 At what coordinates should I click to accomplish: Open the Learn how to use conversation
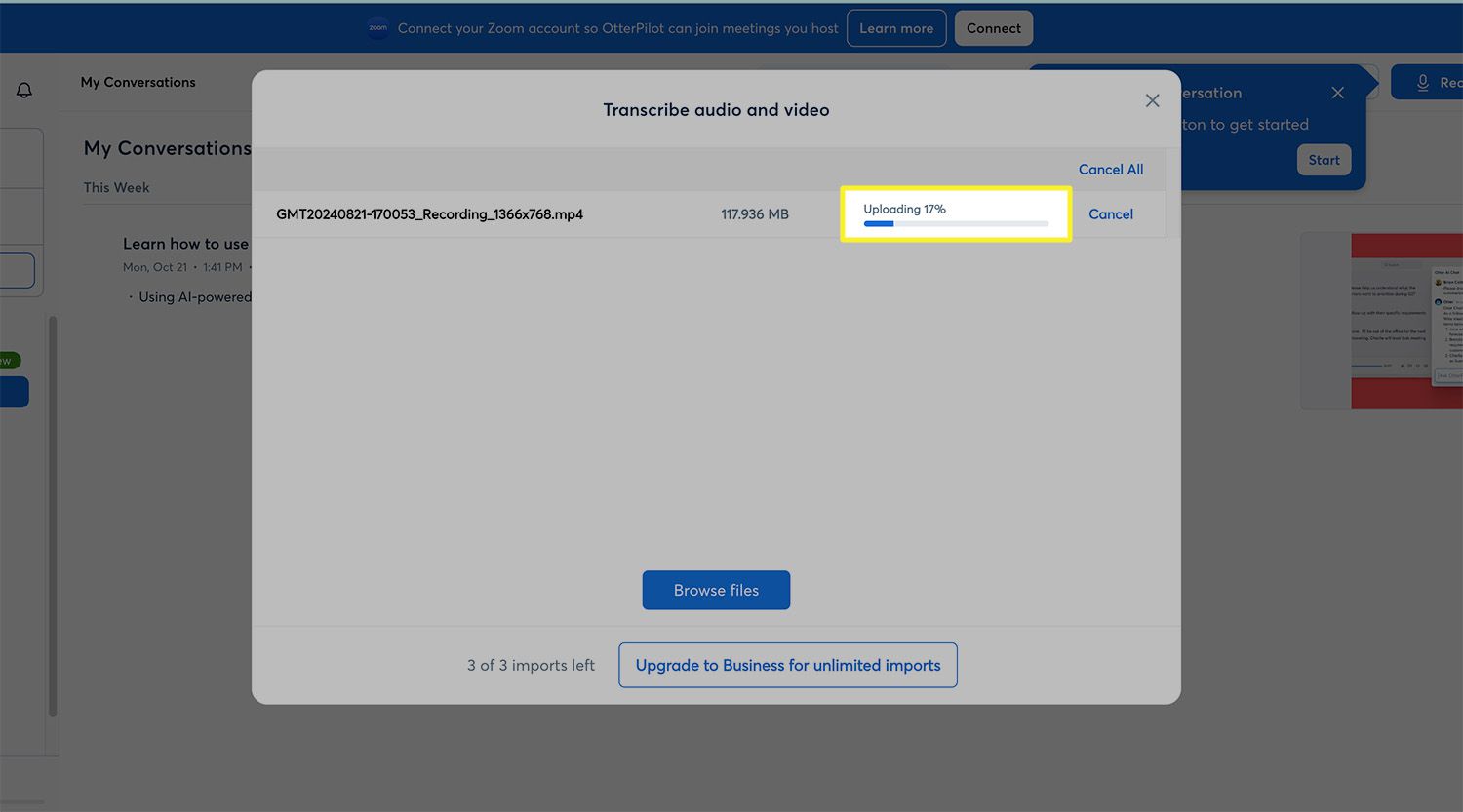tap(185, 244)
